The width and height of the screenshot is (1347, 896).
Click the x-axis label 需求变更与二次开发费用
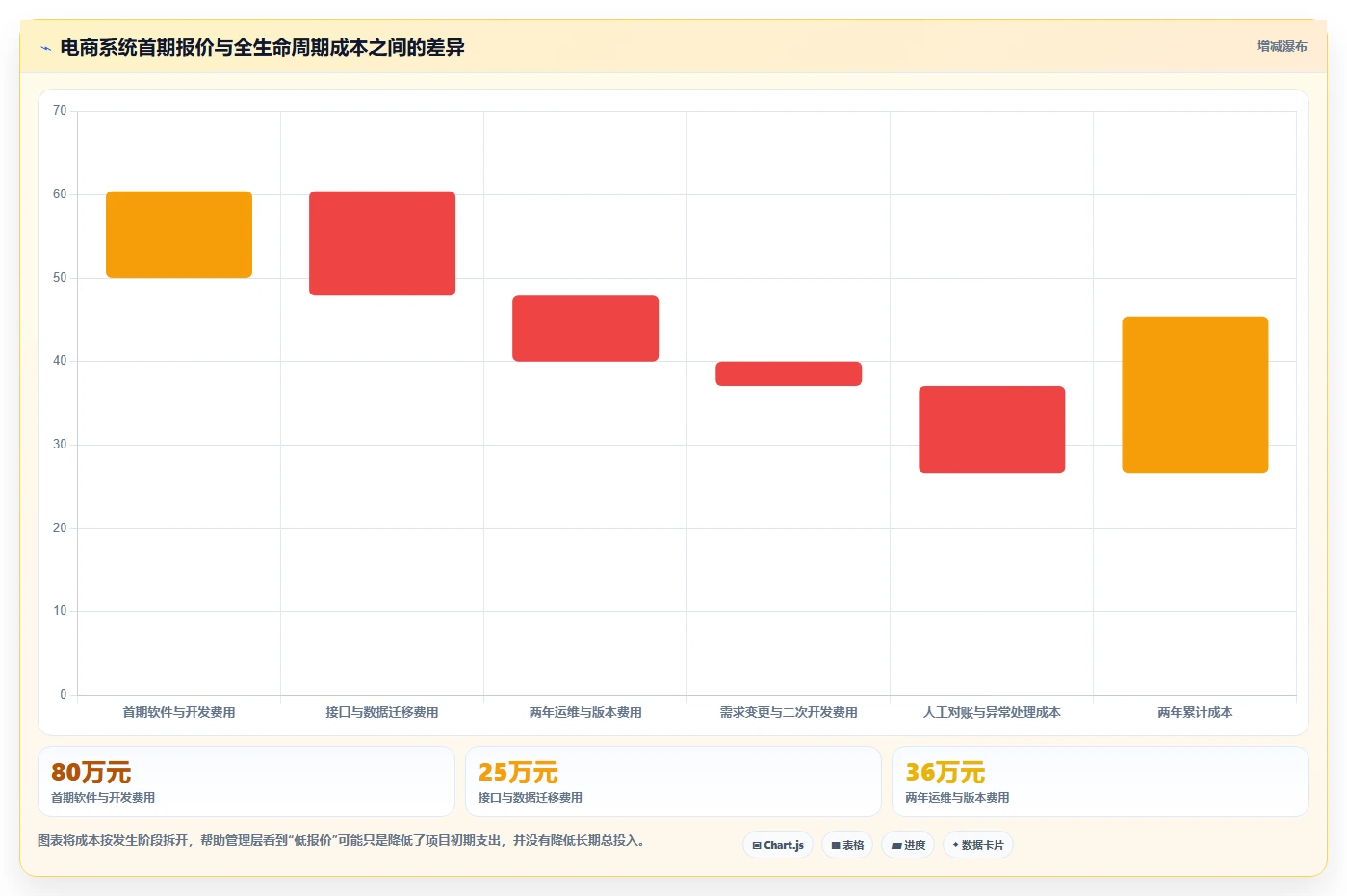click(789, 712)
